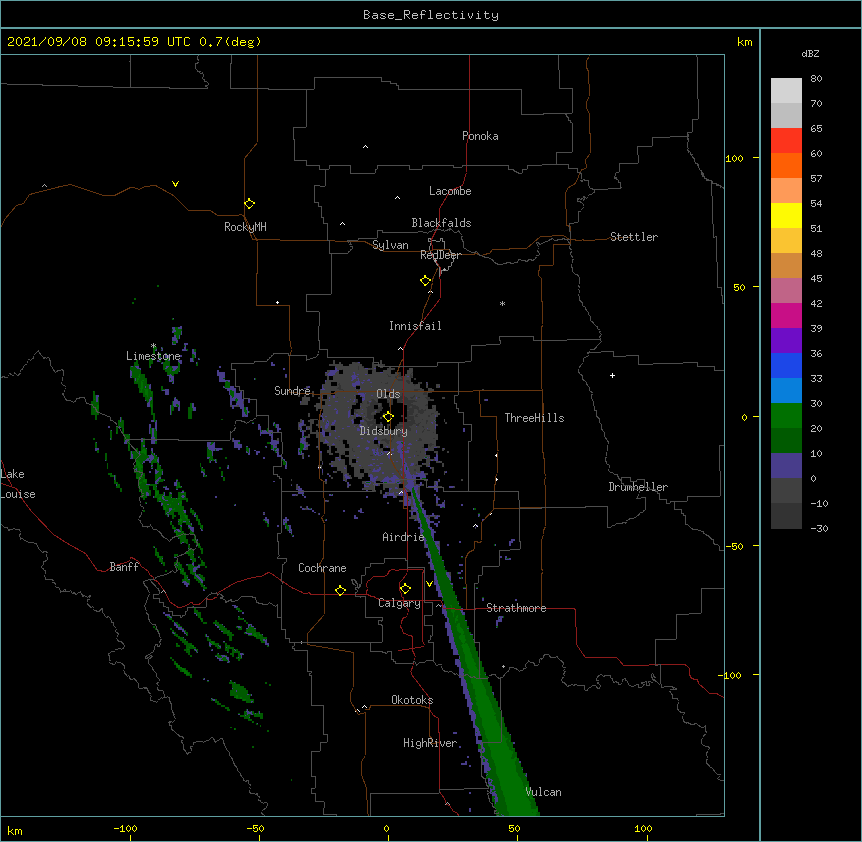Click the km unit label at bottom left
The height and width of the screenshot is (842, 862).
(15, 830)
